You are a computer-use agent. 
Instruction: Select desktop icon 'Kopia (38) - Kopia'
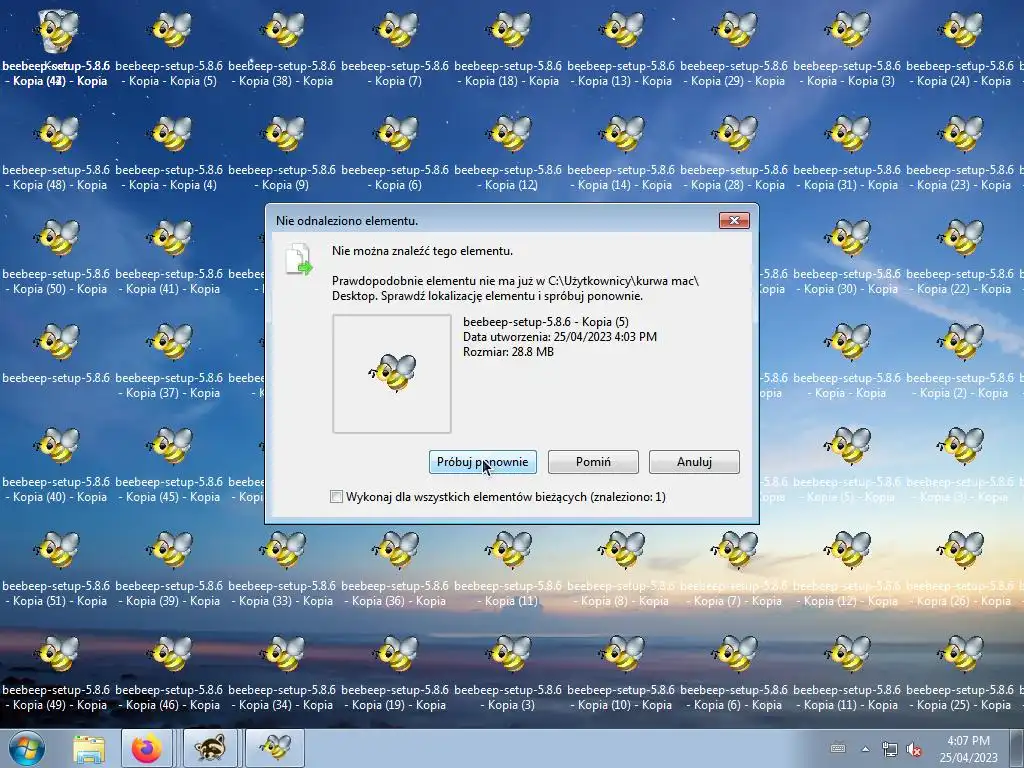click(282, 51)
